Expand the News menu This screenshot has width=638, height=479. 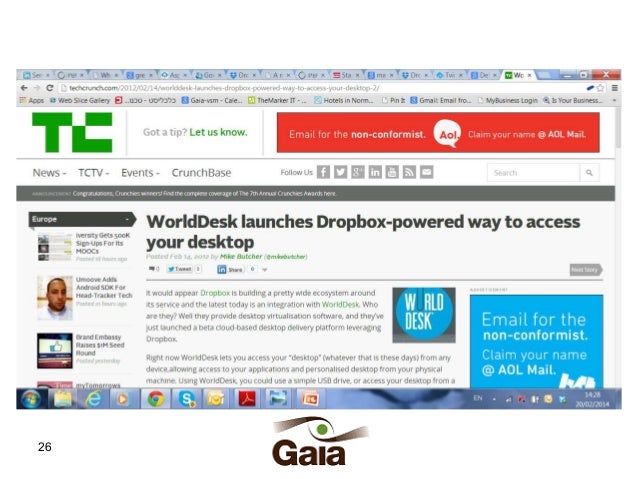49,173
